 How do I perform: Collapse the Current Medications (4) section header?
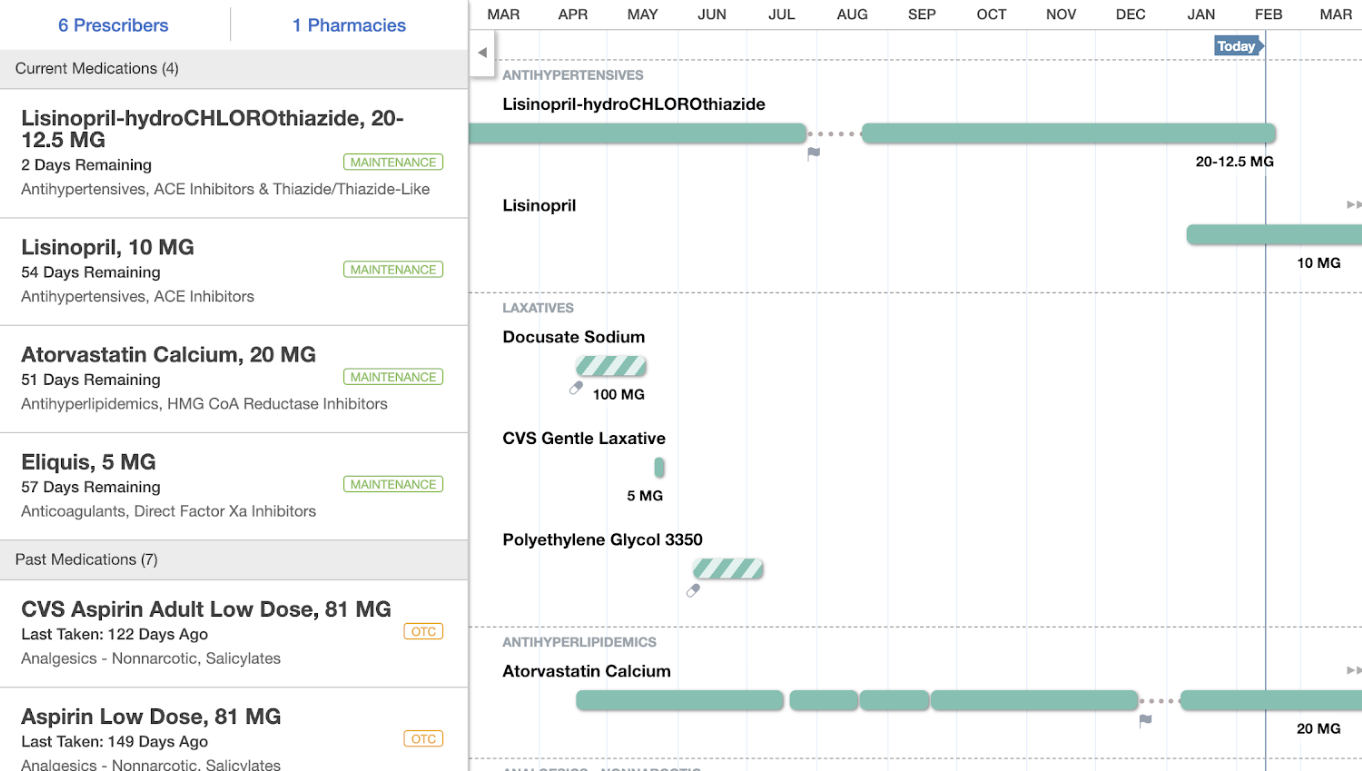(234, 69)
